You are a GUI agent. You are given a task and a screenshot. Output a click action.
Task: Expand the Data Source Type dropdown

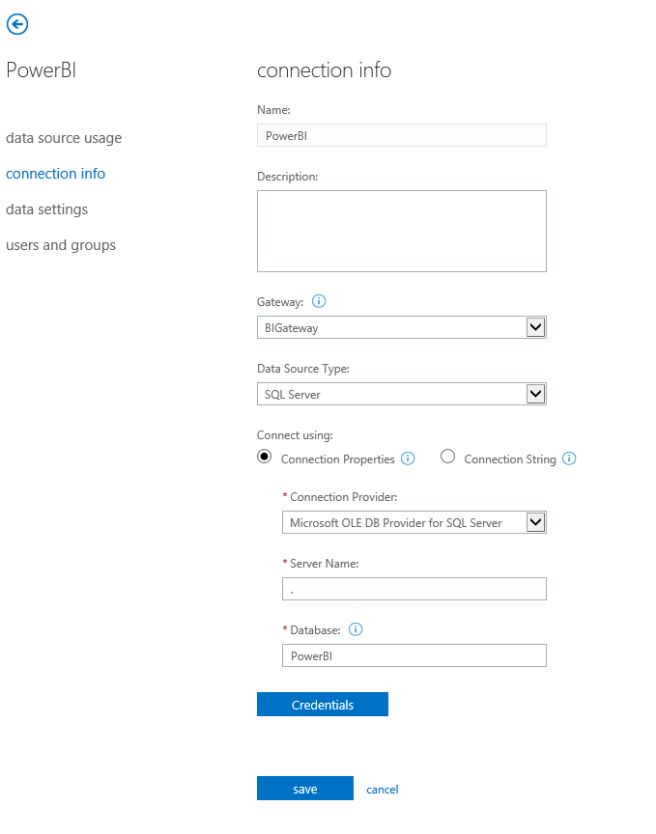[x=535, y=394]
